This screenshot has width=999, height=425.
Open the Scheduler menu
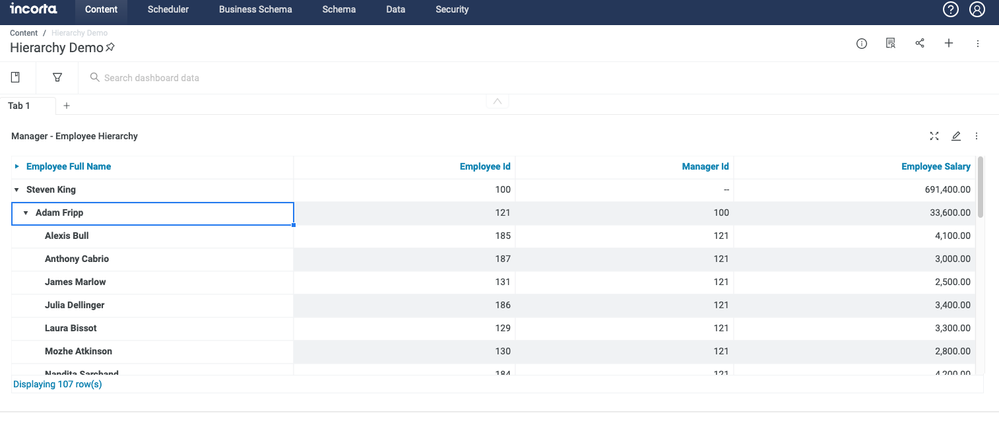(x=168, y=10)
